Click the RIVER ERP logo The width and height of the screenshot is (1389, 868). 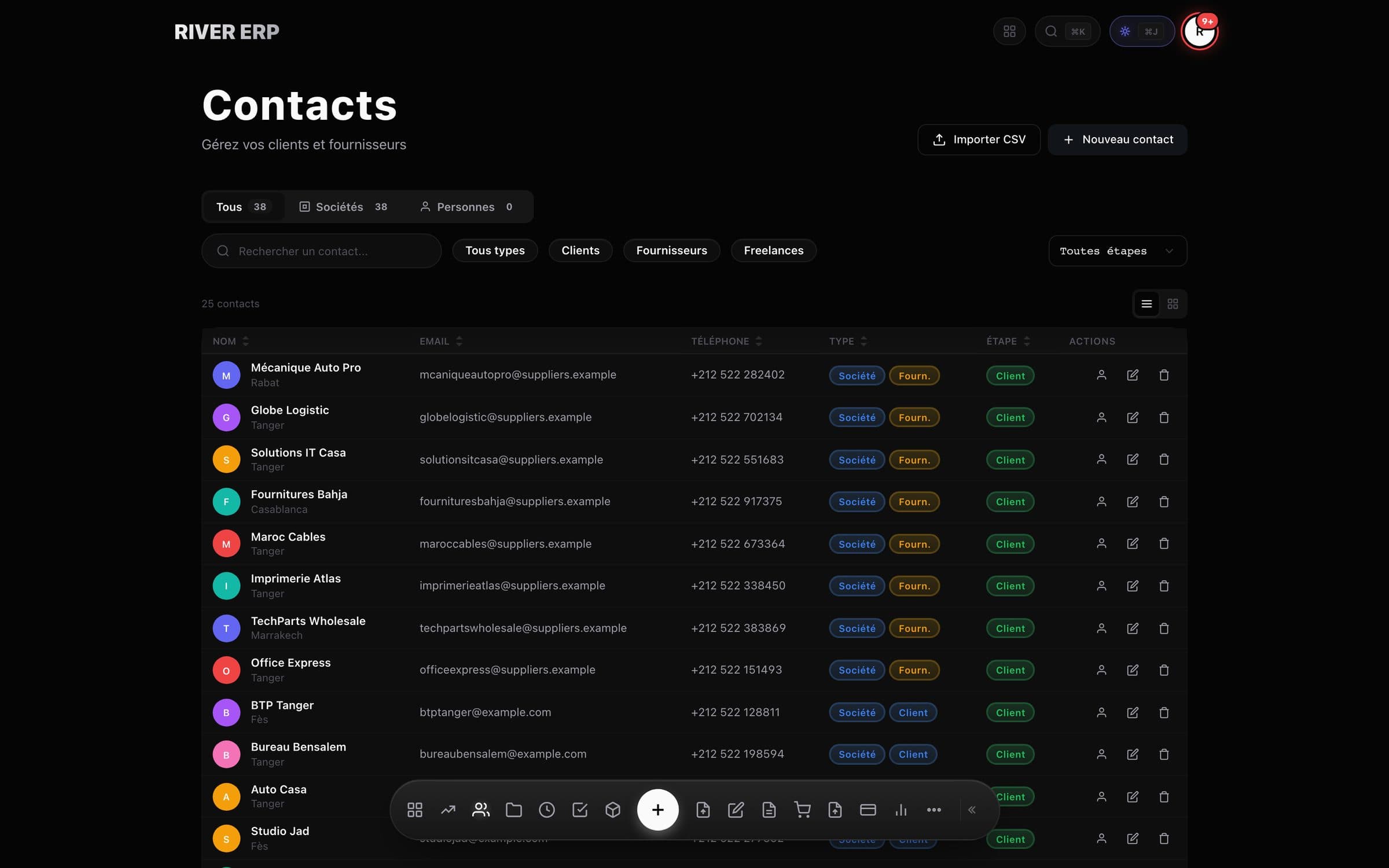(227, 32)
